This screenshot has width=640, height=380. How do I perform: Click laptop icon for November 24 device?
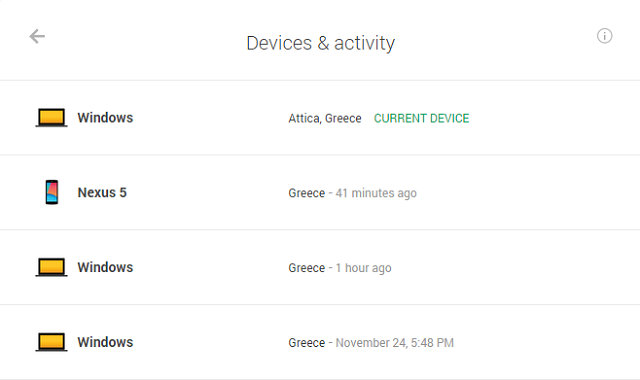[x=51, y=342]
